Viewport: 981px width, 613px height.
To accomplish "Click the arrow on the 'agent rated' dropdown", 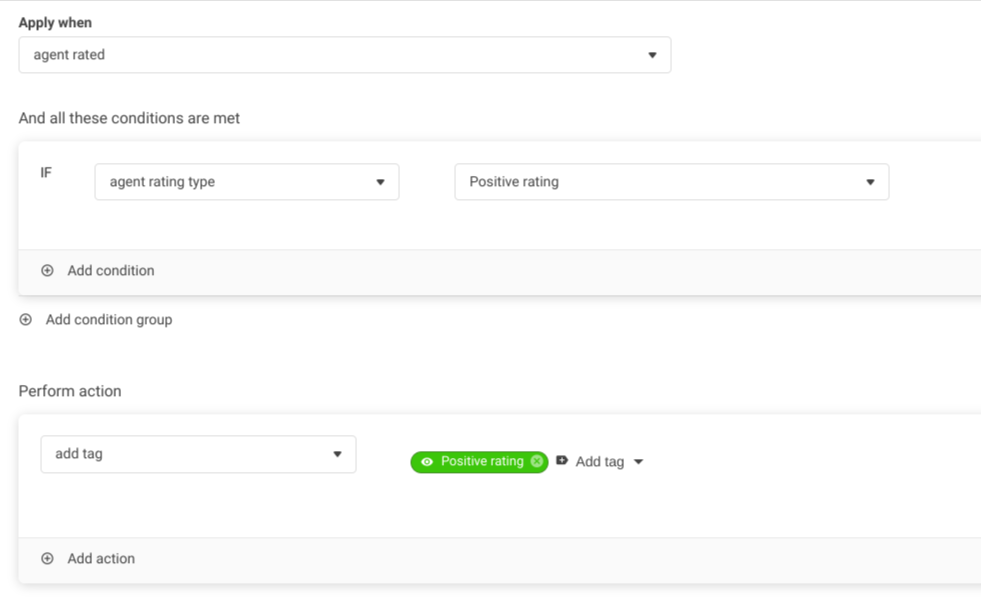I will [x=652, y=55].
